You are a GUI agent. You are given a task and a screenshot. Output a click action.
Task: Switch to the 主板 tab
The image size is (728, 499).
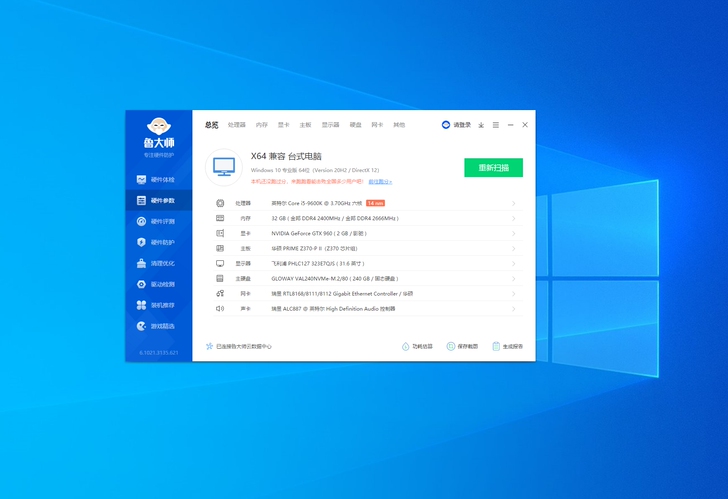click(306, 125)
